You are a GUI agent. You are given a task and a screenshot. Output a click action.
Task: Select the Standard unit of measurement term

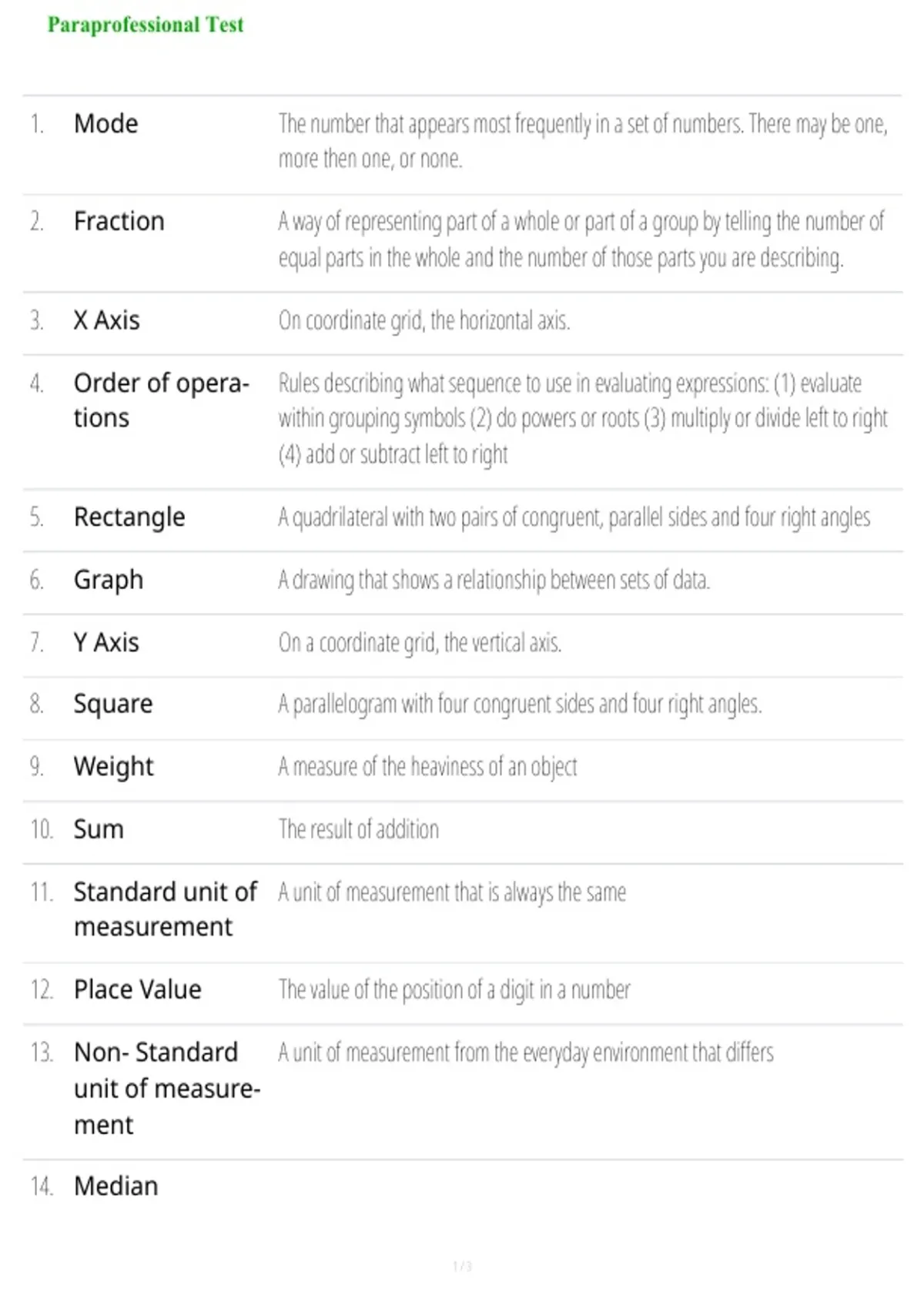(x=166, y=909)
